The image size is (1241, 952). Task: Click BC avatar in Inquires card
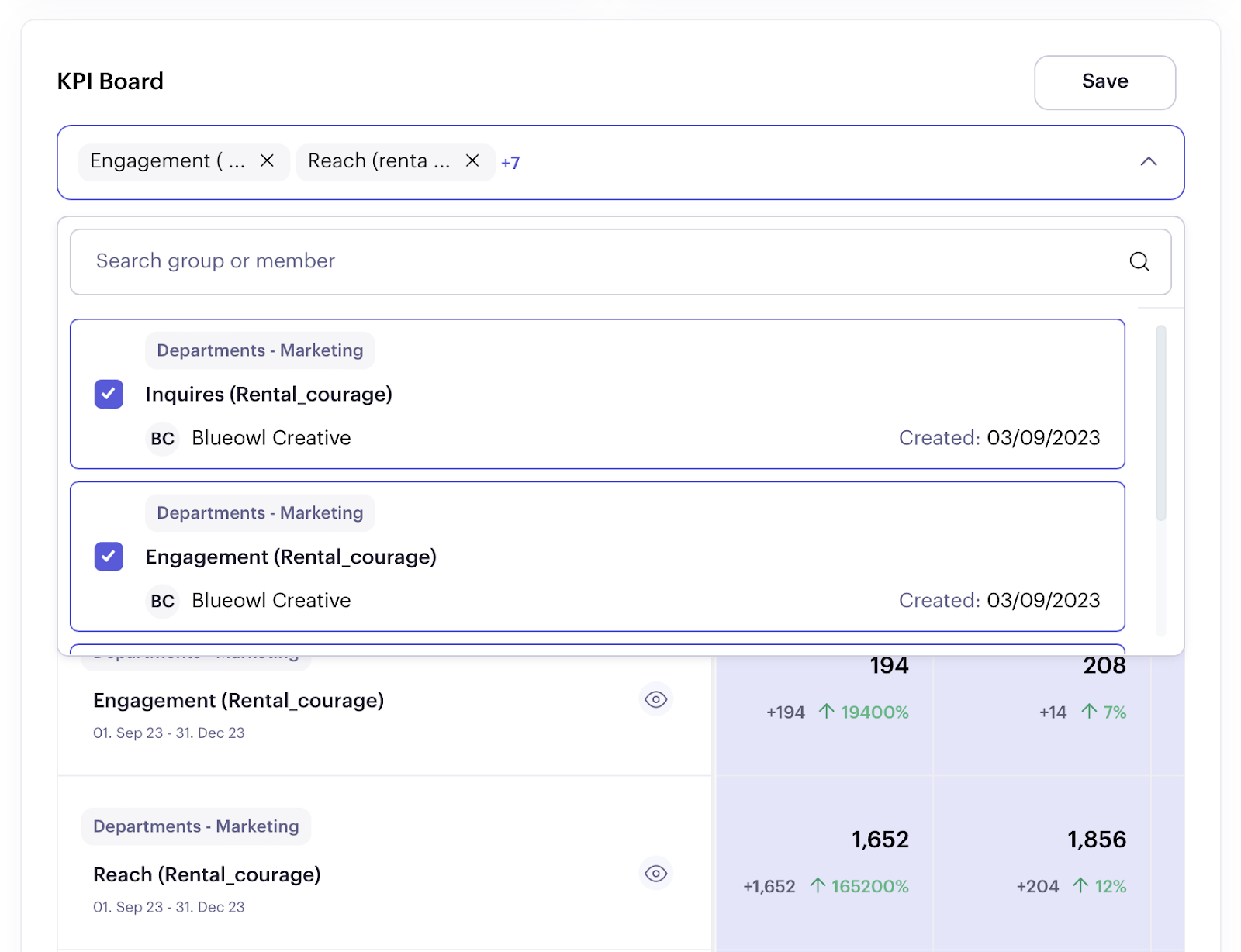point(163,439)
